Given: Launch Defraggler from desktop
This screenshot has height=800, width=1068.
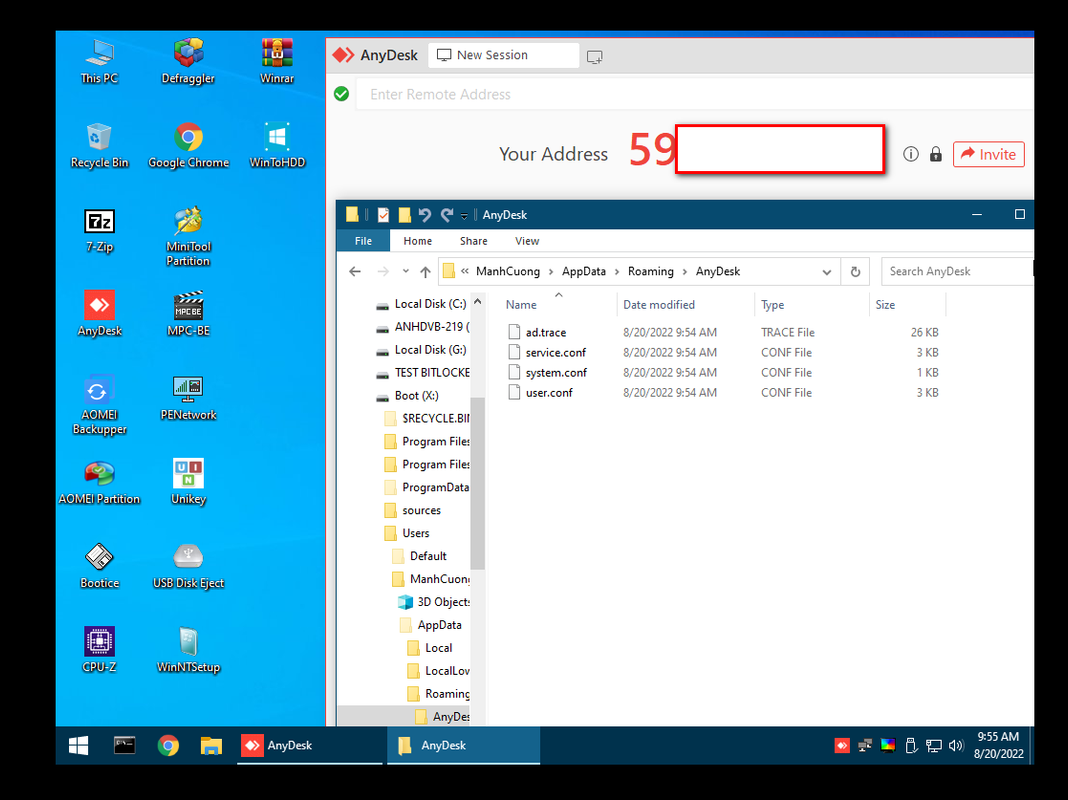Looking at the screenshot, I should coord(188,61).
